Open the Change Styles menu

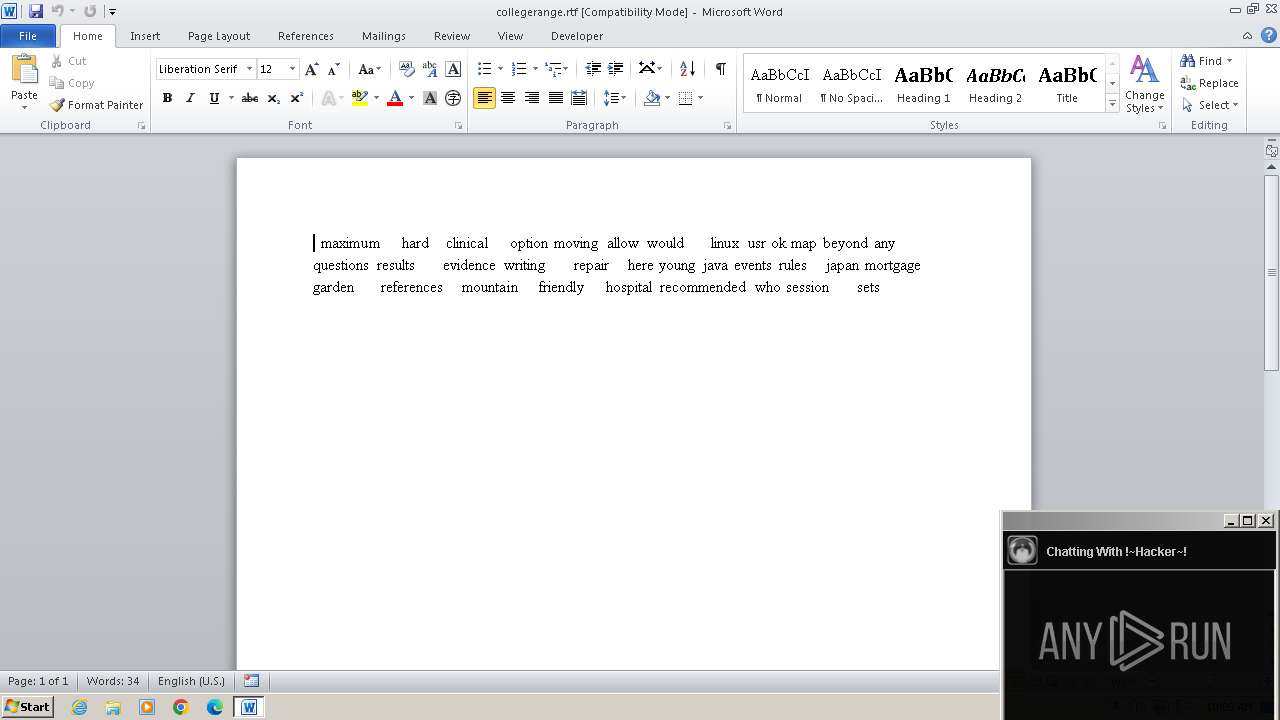pyautogui.click(x=1144, y=84)
